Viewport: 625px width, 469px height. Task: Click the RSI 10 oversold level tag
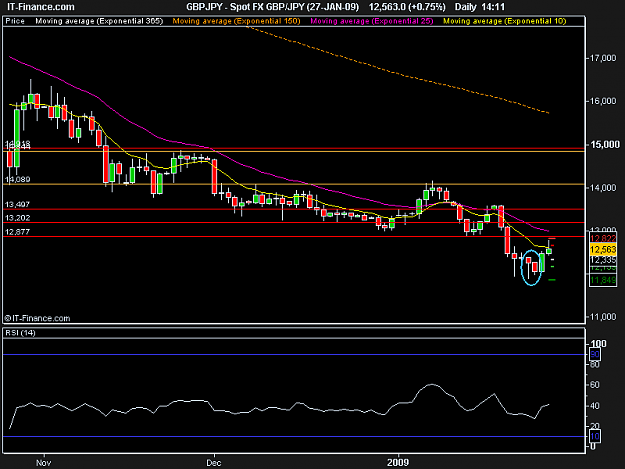coord(595,436)
